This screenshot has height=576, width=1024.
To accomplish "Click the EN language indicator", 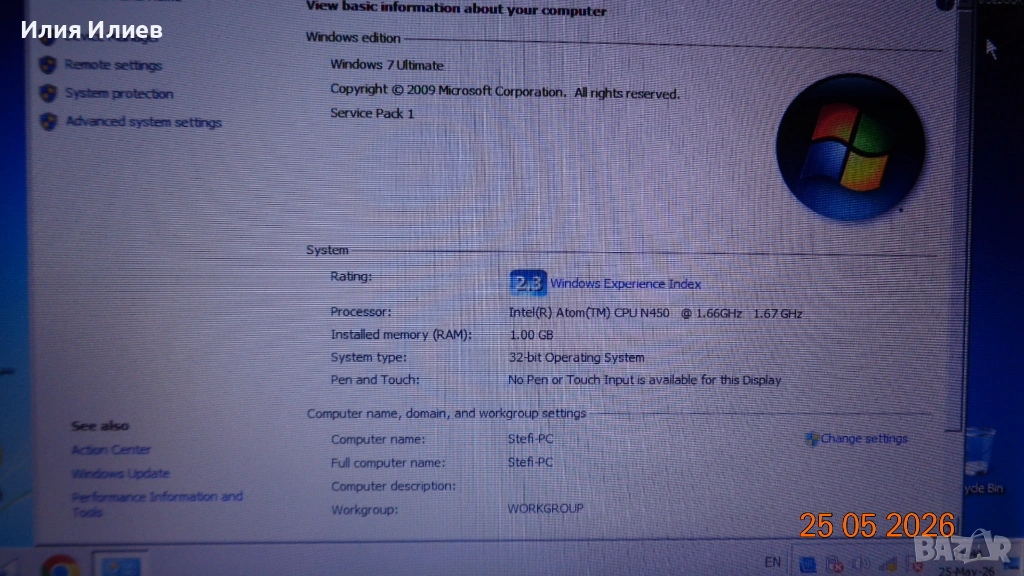I will click(x=773, y=562).
